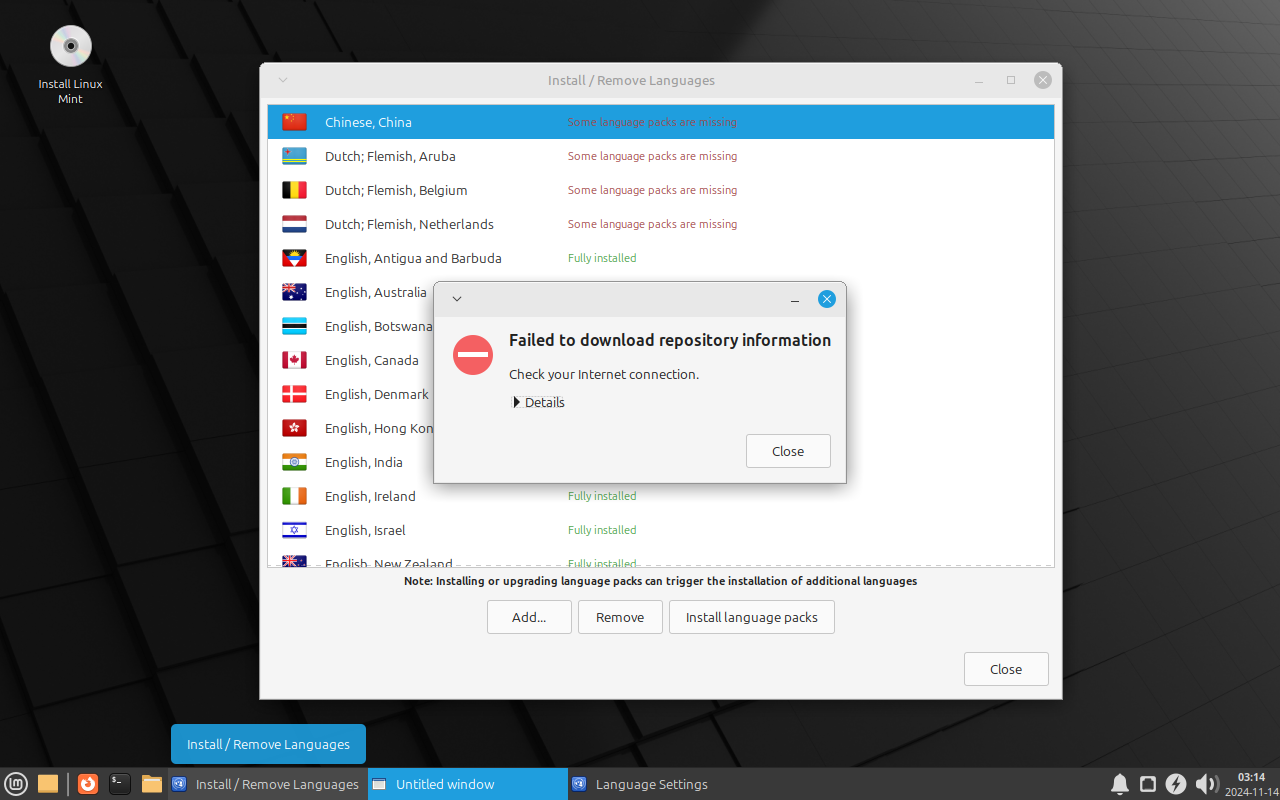Open the Install Linux Mint desktop icon
Screen dimensions: 1280x800
tap(70, 64)
